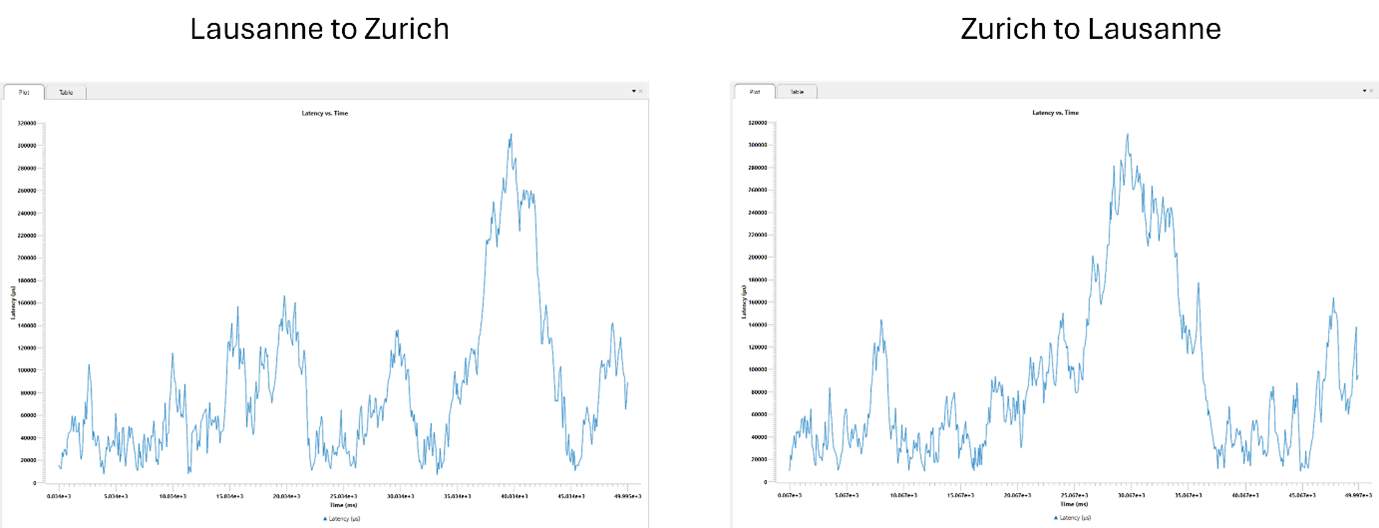1379x528 pixels.
Task: Click the Latency legend triangle icon in left plot
Action: [x=325, y=519]
